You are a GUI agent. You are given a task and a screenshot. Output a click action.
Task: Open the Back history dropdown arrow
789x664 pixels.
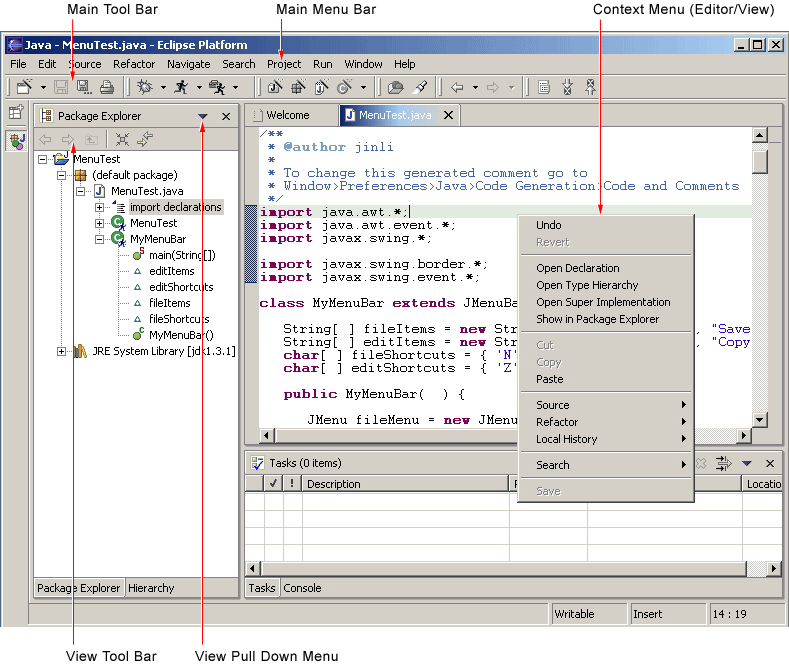tap(475, 88)
